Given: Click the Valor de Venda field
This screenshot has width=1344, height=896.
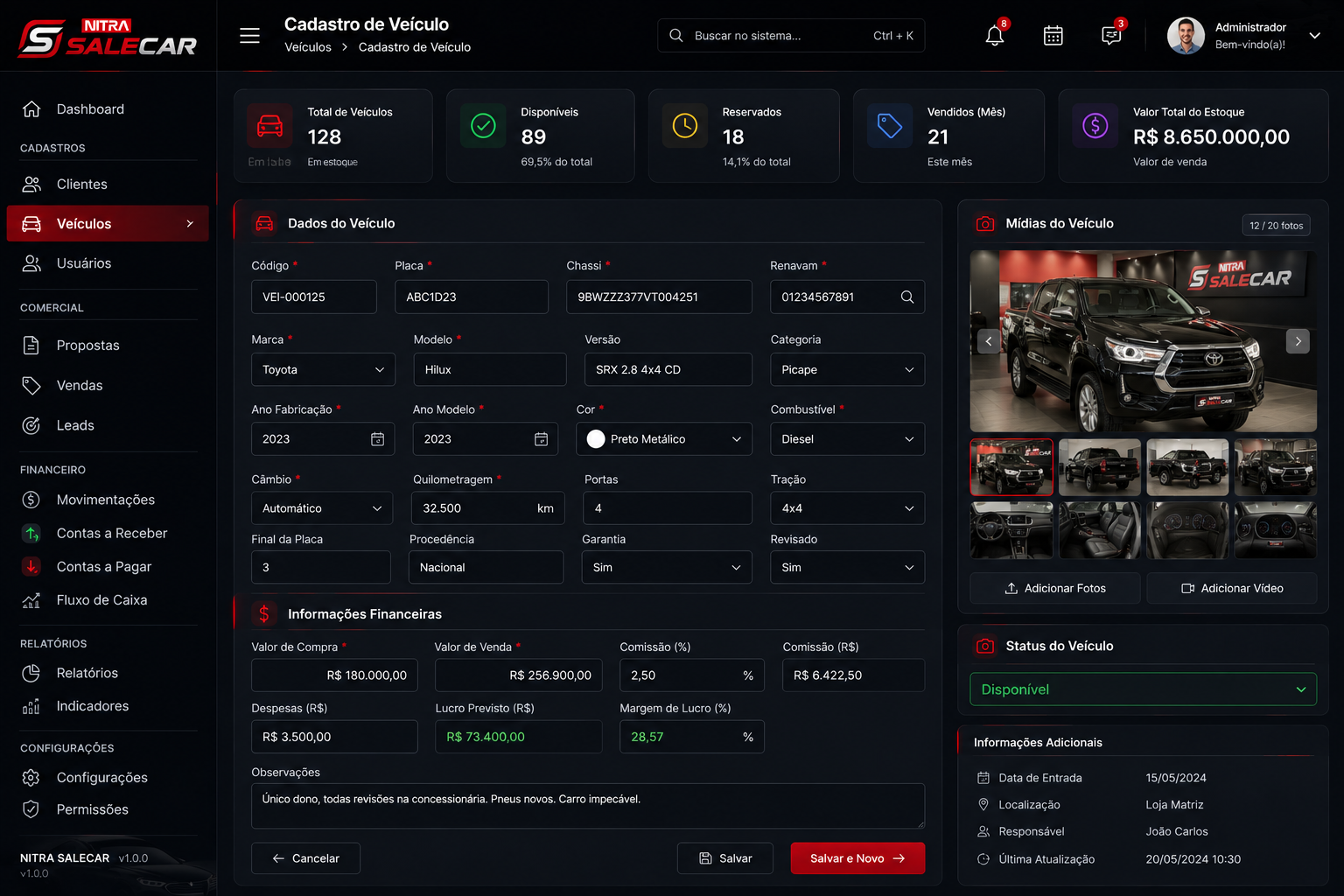Looking at the screenshot, I should (518, 675).
